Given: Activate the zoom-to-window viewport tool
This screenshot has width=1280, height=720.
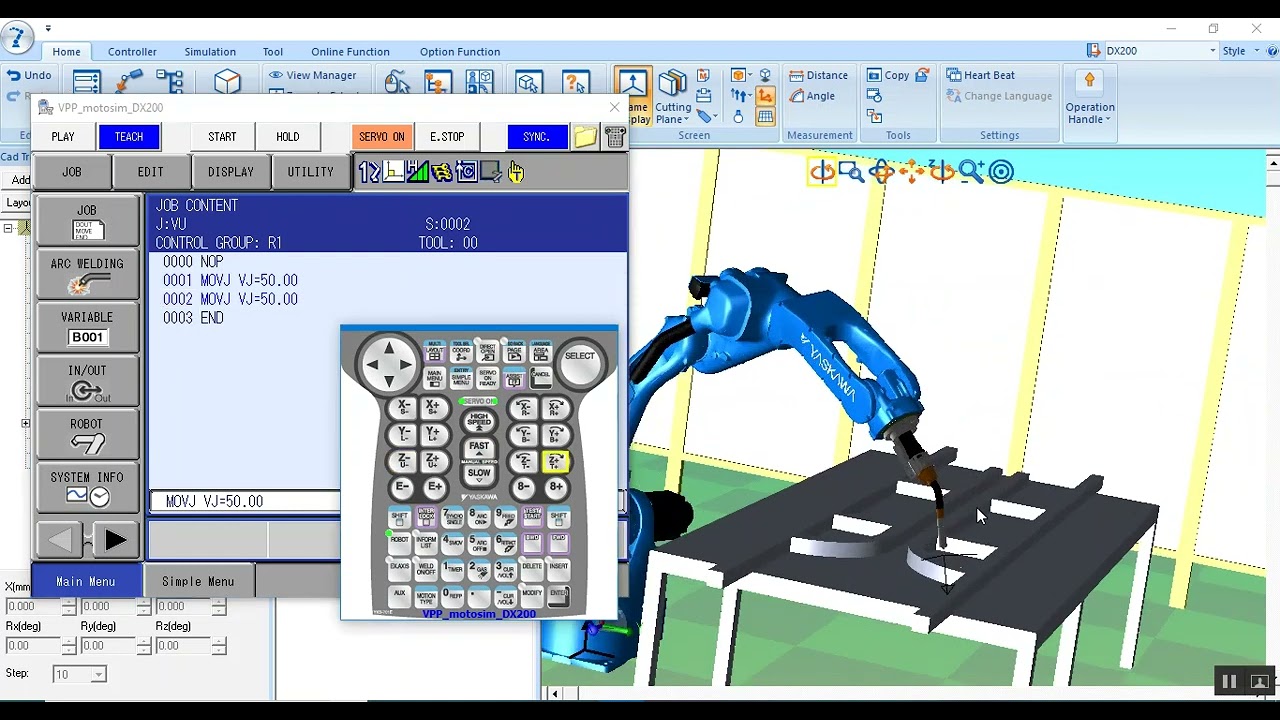Looking at the screenshot, I should (x=852, y=172).
